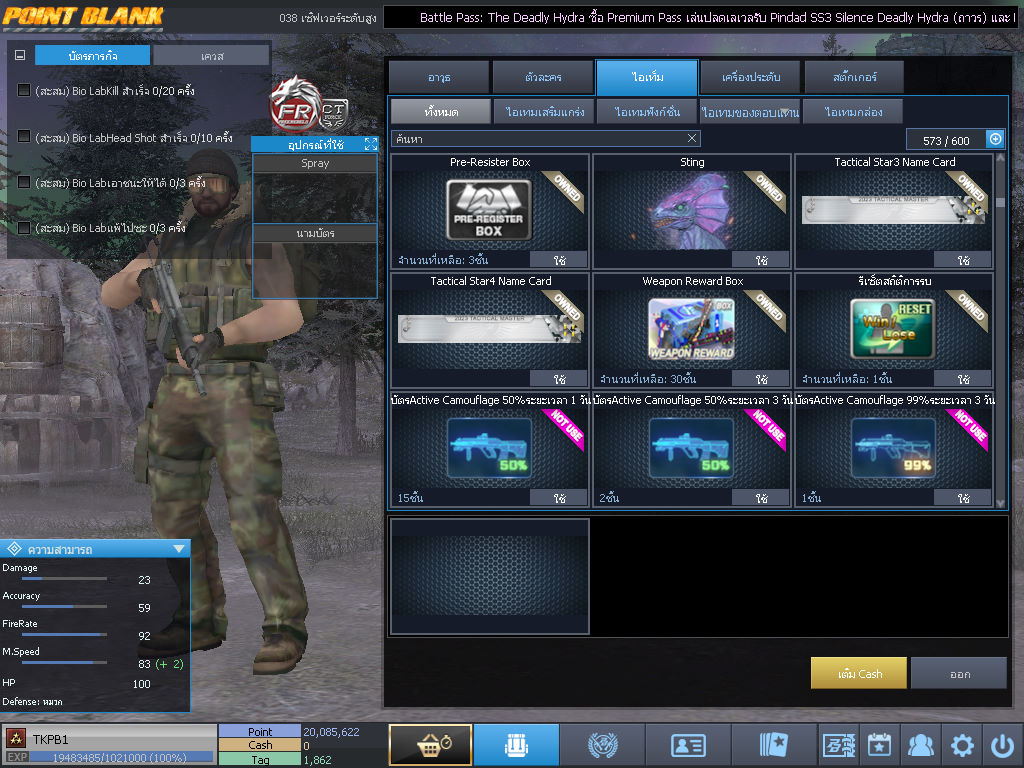Collapse the ability stats panel arrow
This screenshot has height=768, width=1024.
179,549
